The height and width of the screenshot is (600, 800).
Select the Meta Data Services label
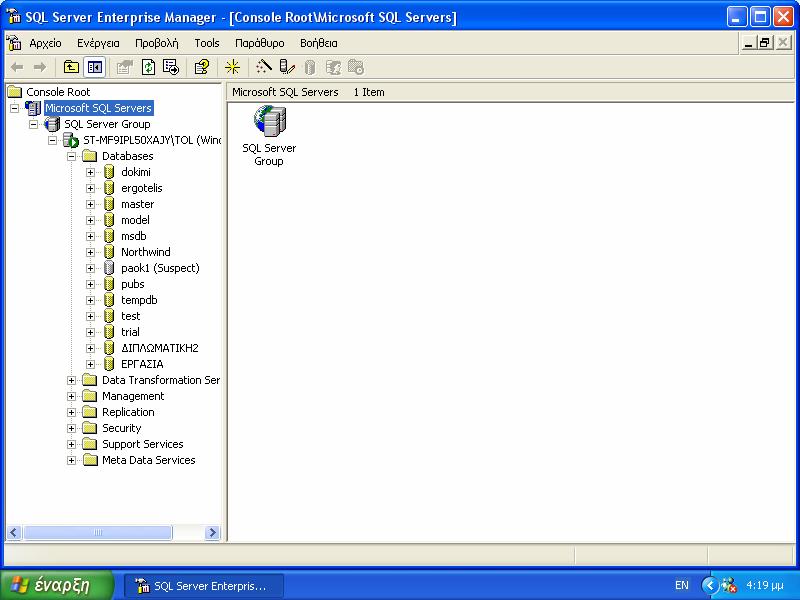(148, 460)
